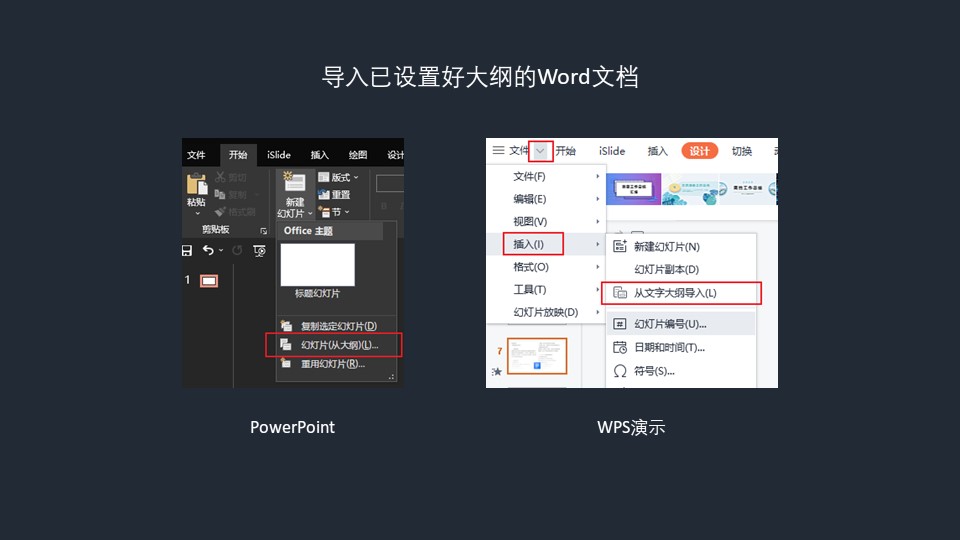Click the WPS New Slide (新建幻灯片) icon
The image size is (960, 540).
point(620,246)
